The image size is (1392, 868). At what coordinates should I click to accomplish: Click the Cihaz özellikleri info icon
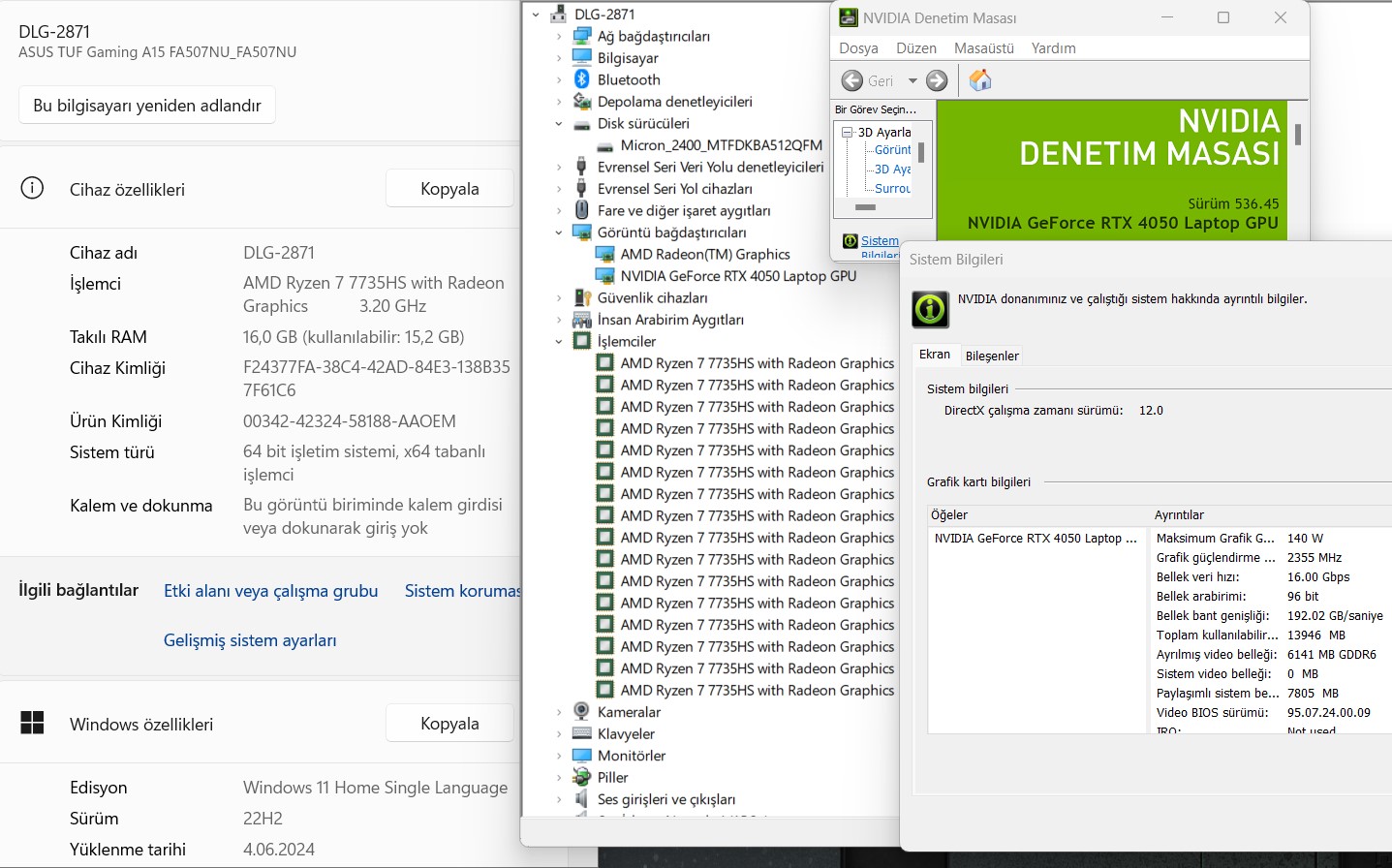click(32, 188)
